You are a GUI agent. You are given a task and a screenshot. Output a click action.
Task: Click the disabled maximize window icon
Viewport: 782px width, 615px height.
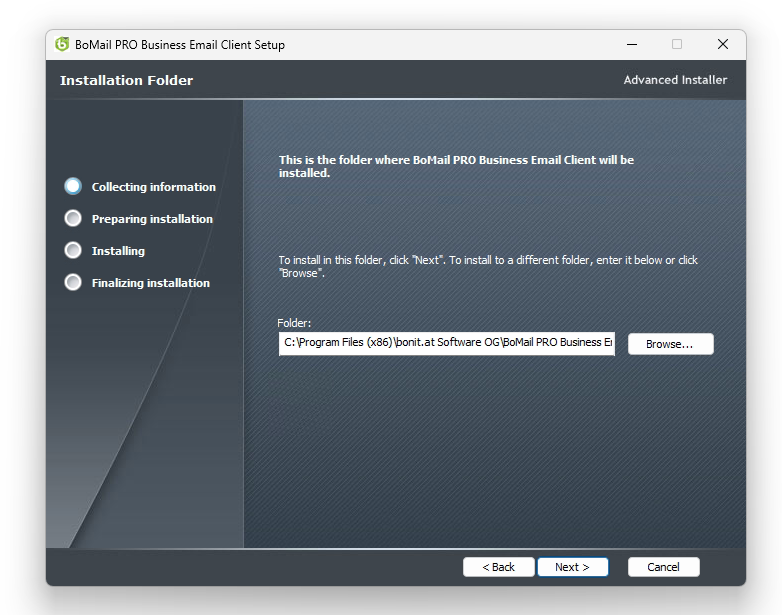677,44
